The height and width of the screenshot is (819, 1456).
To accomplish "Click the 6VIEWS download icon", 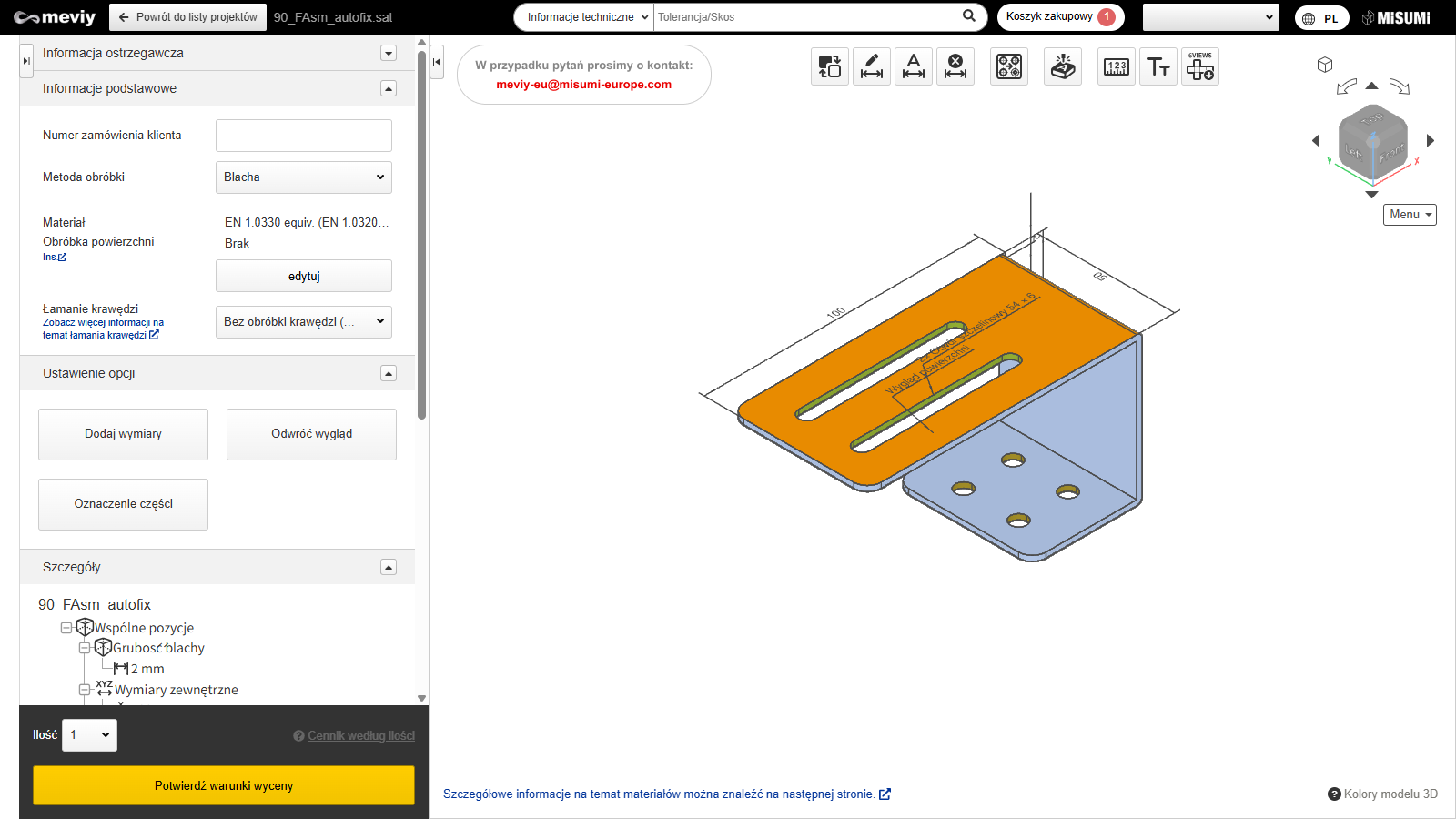I will pos(1199,66).
